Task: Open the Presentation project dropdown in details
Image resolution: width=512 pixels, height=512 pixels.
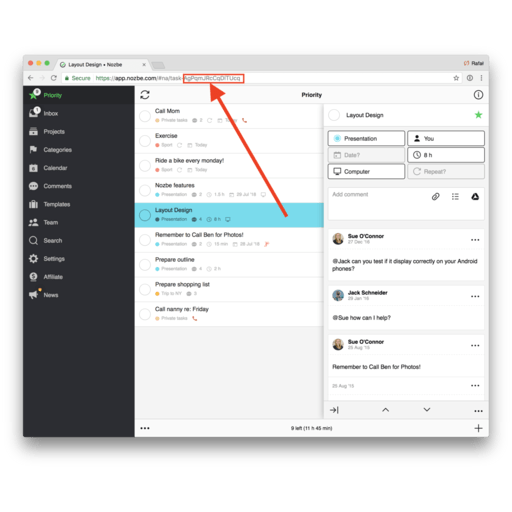Action: (x=366, y=138)
